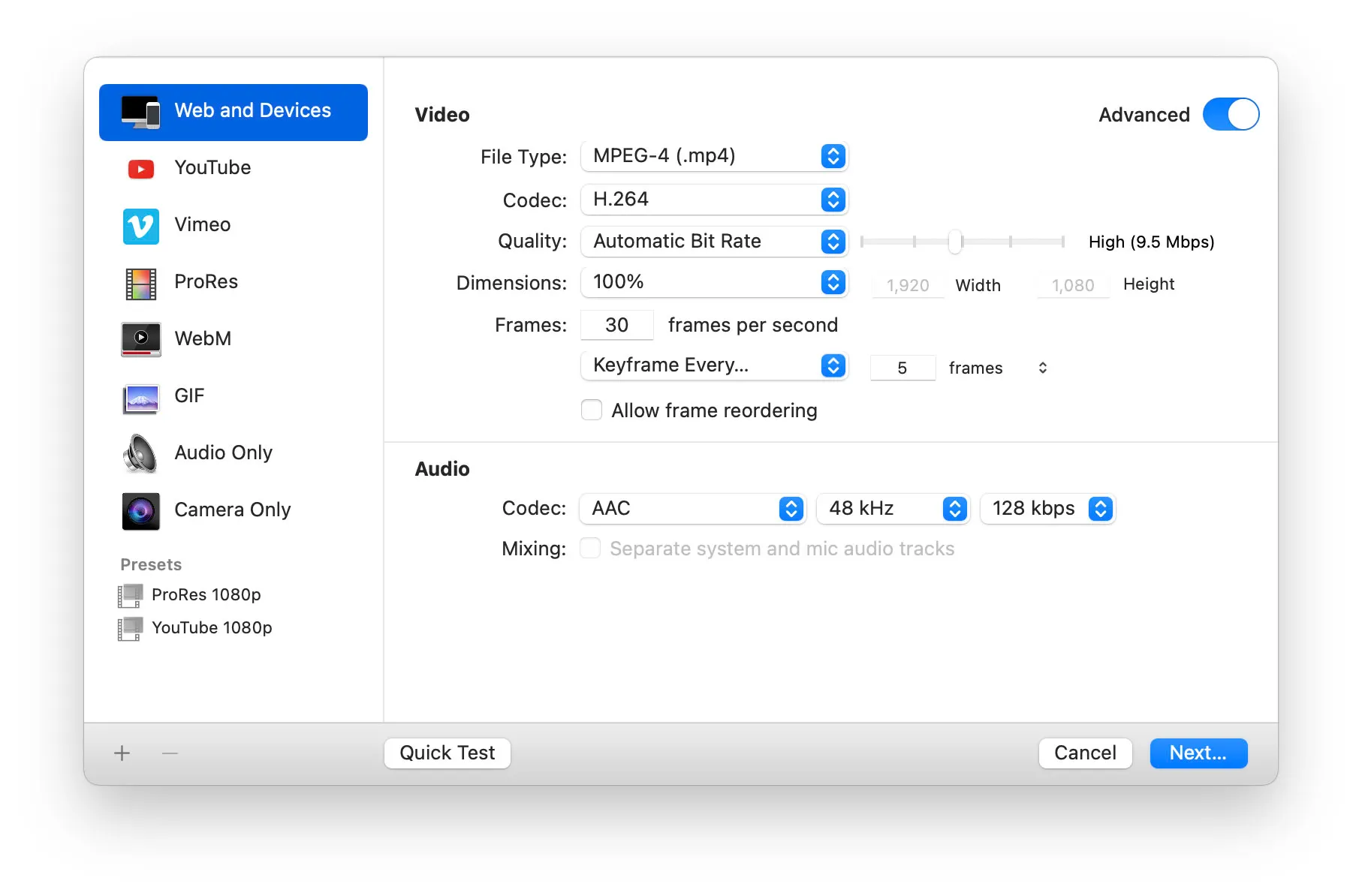This screenshot has height=896, width=1362.
Task: Click the Next button
Action: tap(1198, 753)
